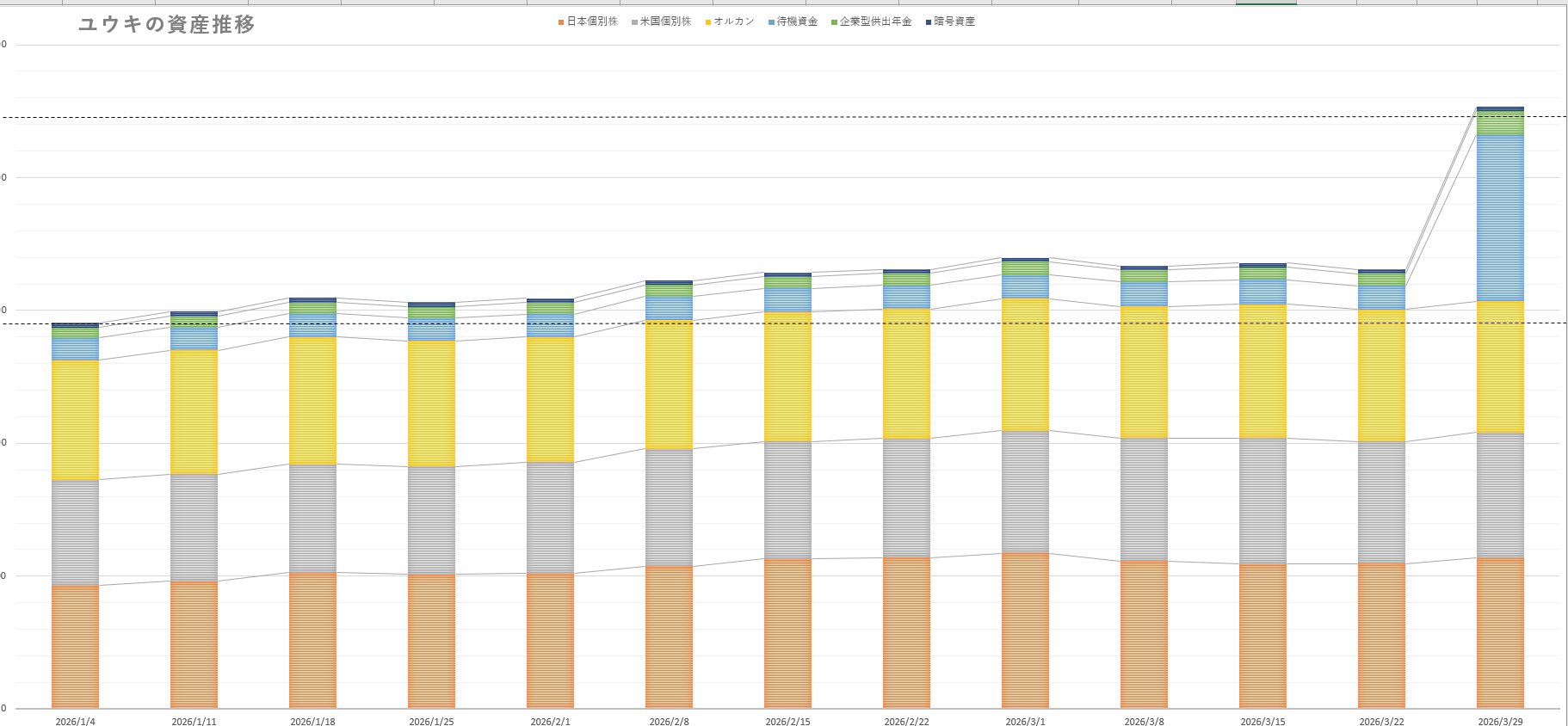Select the gray segment of the 2026/1/4 bar
The height and width of the screenshot is (726, 1568).
(75, 532)
